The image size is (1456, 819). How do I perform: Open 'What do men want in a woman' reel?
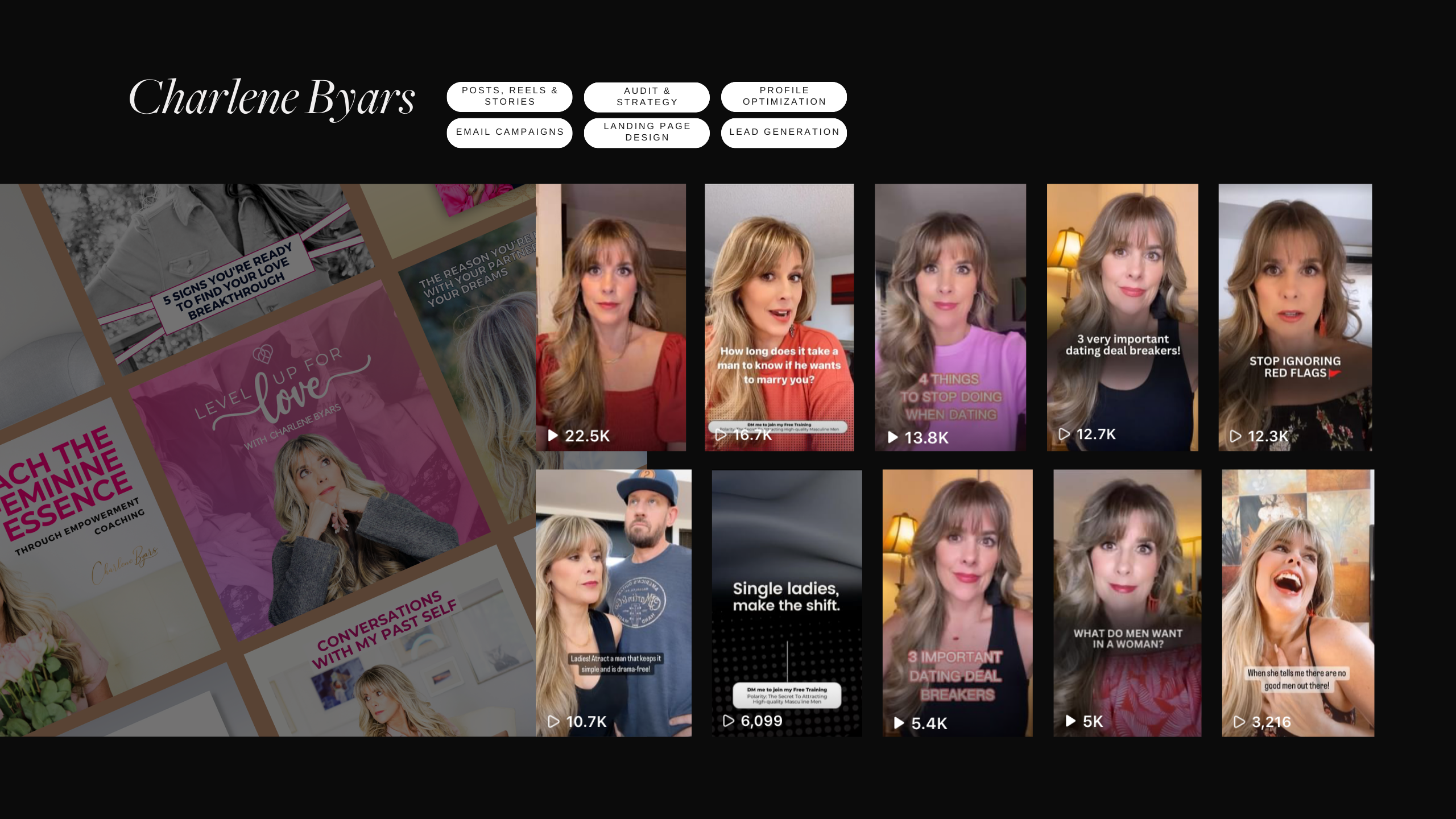click(1127, 603)
